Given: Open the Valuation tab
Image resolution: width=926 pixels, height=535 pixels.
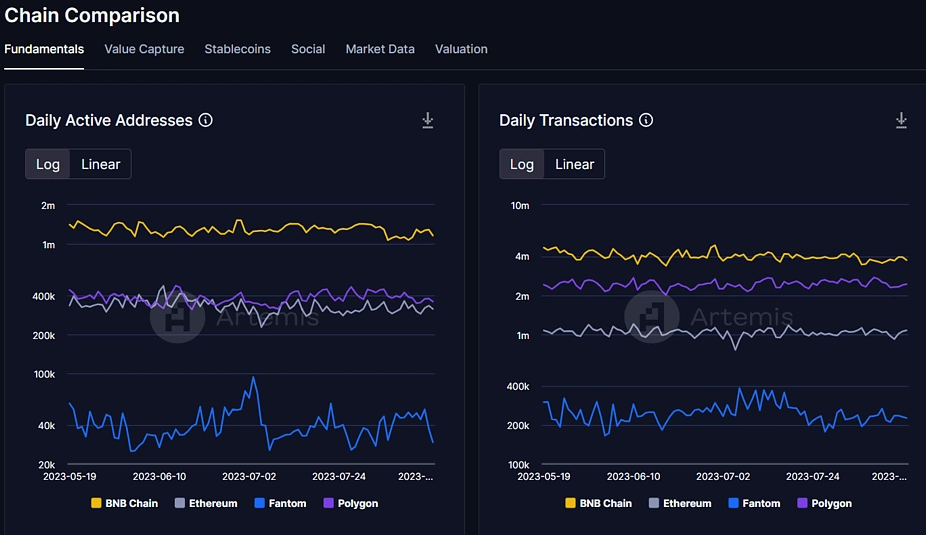Looking at the screenshot, I should coord(461,49).
